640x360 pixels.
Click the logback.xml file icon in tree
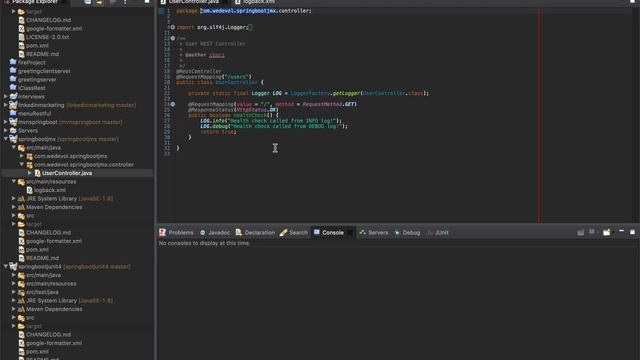coord(29,190)
